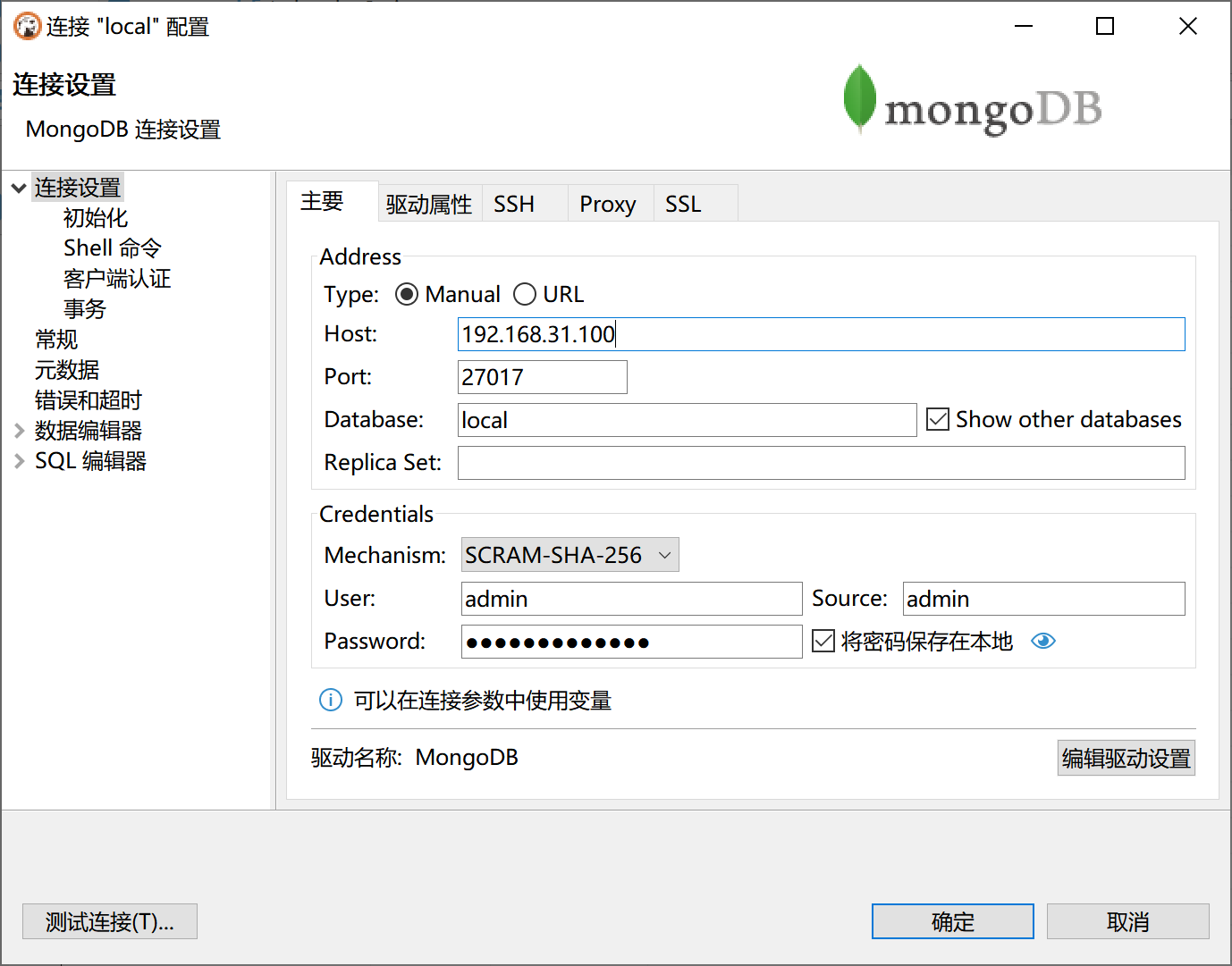Focus the Host input field
The image size is (1232, 966).
point(822,334)
